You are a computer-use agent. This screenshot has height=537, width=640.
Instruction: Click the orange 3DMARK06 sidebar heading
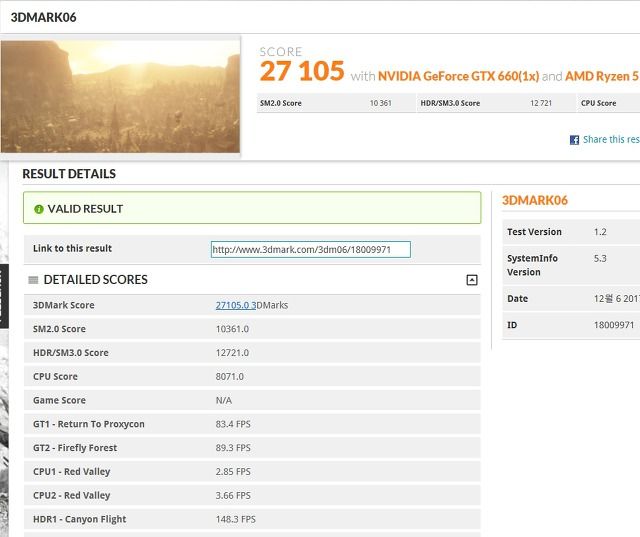click(535, 200)
